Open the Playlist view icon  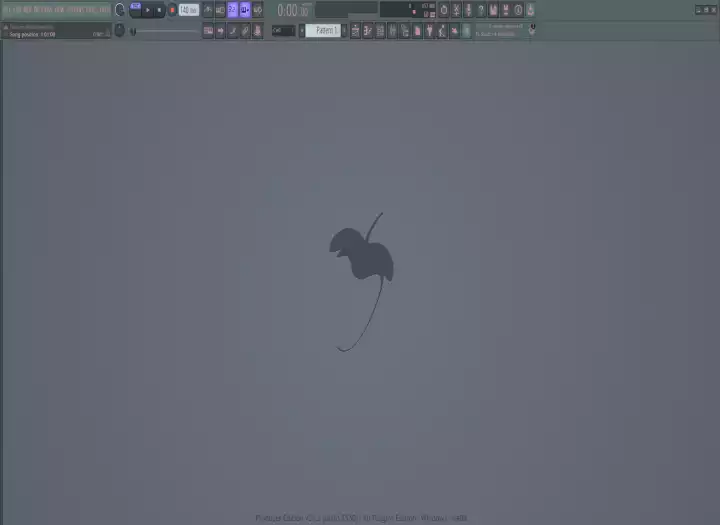[x=355, y=31]
